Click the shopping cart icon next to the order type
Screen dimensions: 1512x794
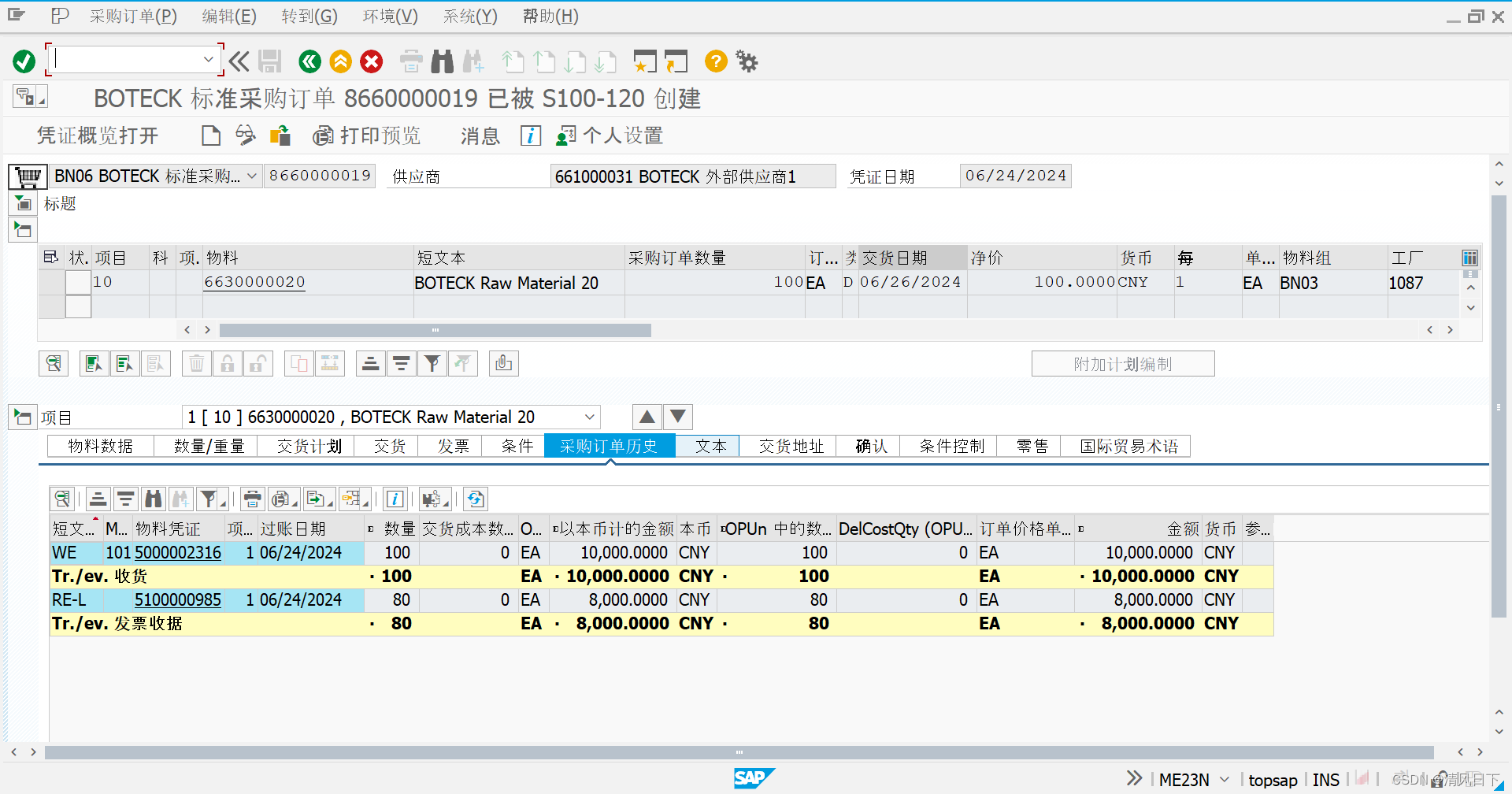(28, 176)
